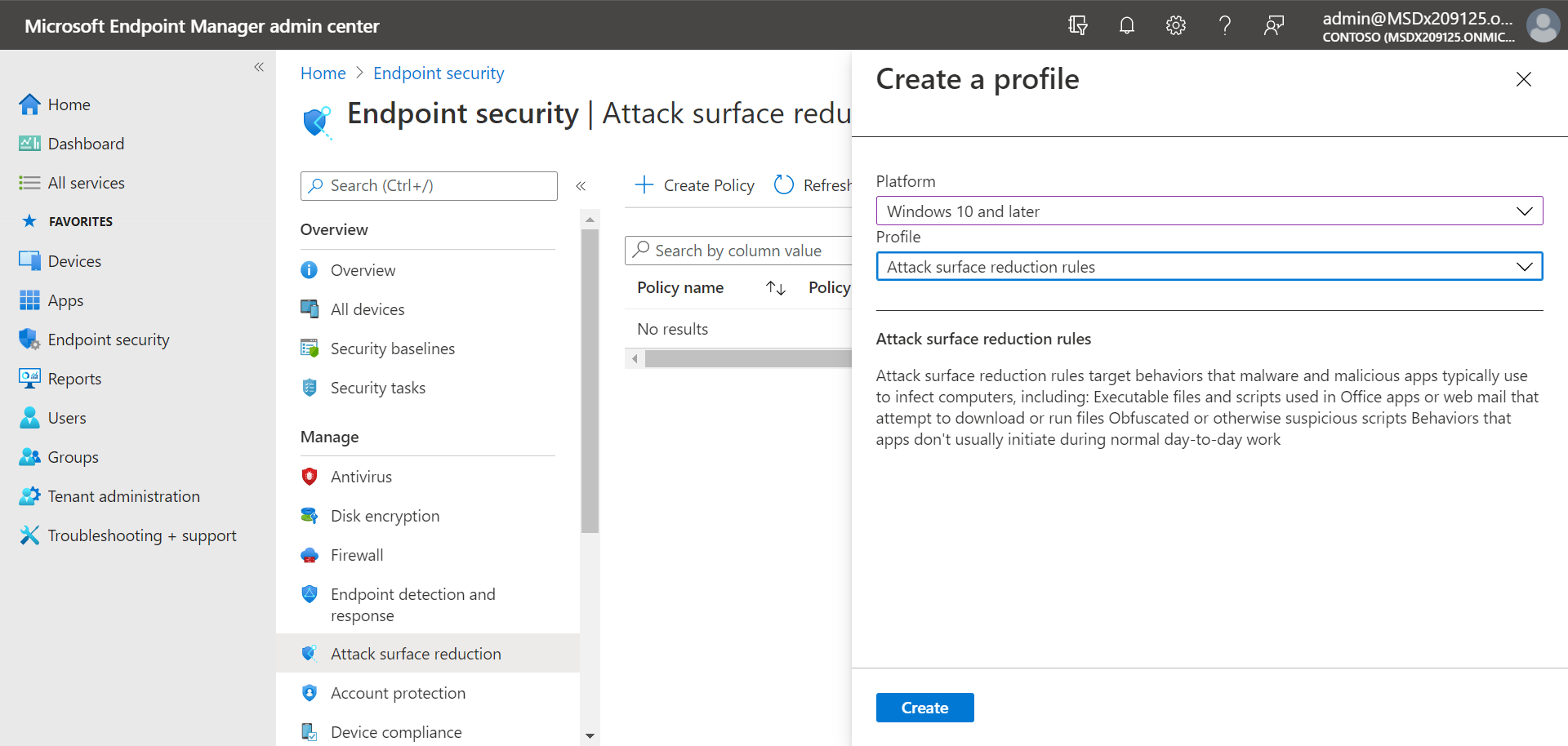This screenshot has width=1568, height=746.
Task: Click the menu scroll up arrow
Action: click(590, 220)
